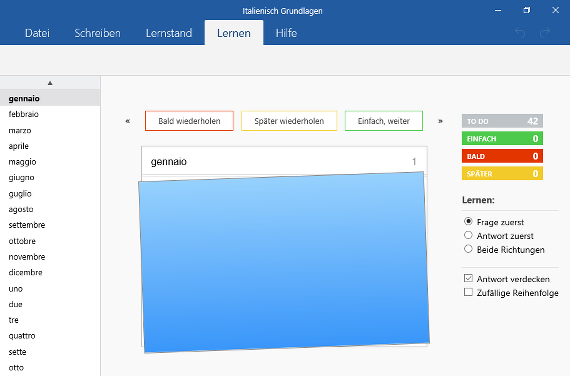Open the Datei menu tab

point(37,33)
